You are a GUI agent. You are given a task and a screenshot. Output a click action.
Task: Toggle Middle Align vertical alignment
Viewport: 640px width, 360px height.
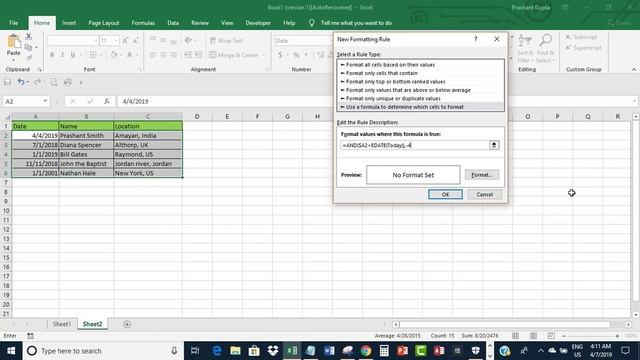click(x=163, y=40)
